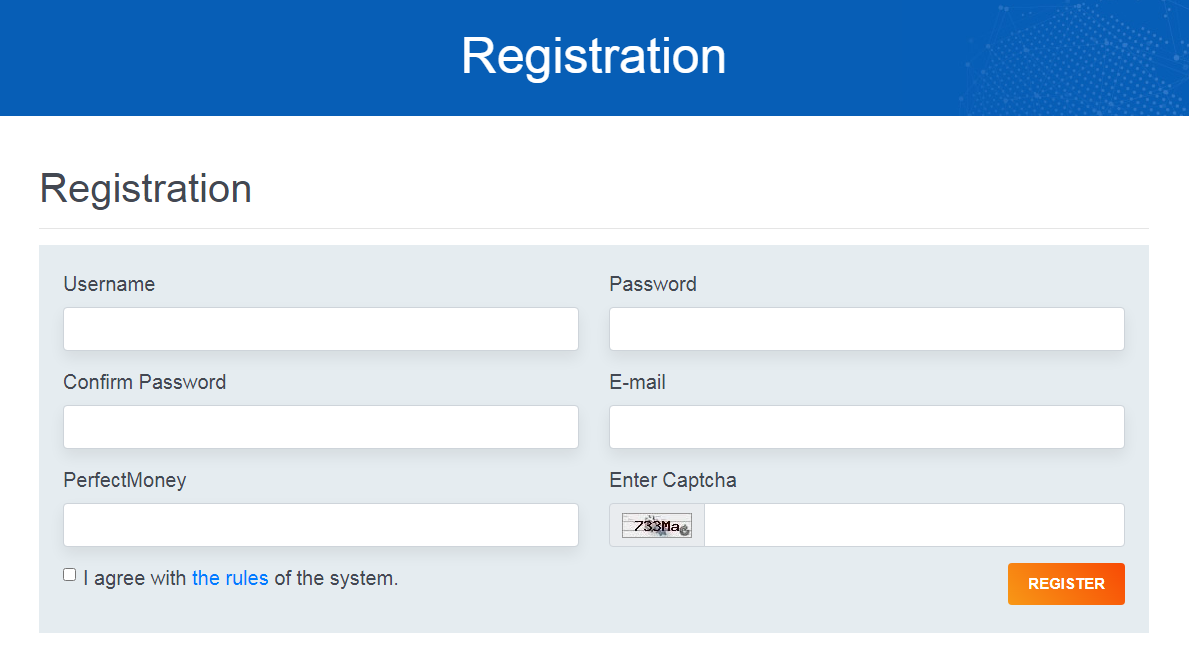Click the 'I agree with' checkbox text
This screenshot has width=1189, height=663.
coord(135,578)
